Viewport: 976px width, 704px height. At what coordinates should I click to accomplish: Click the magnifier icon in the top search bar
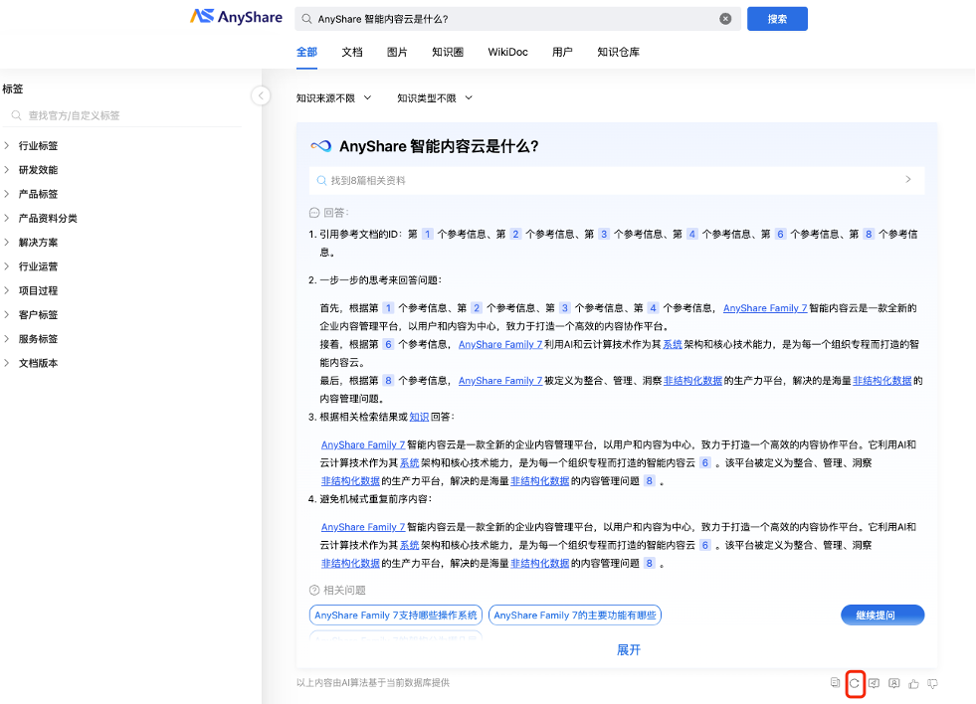(306, 19)
